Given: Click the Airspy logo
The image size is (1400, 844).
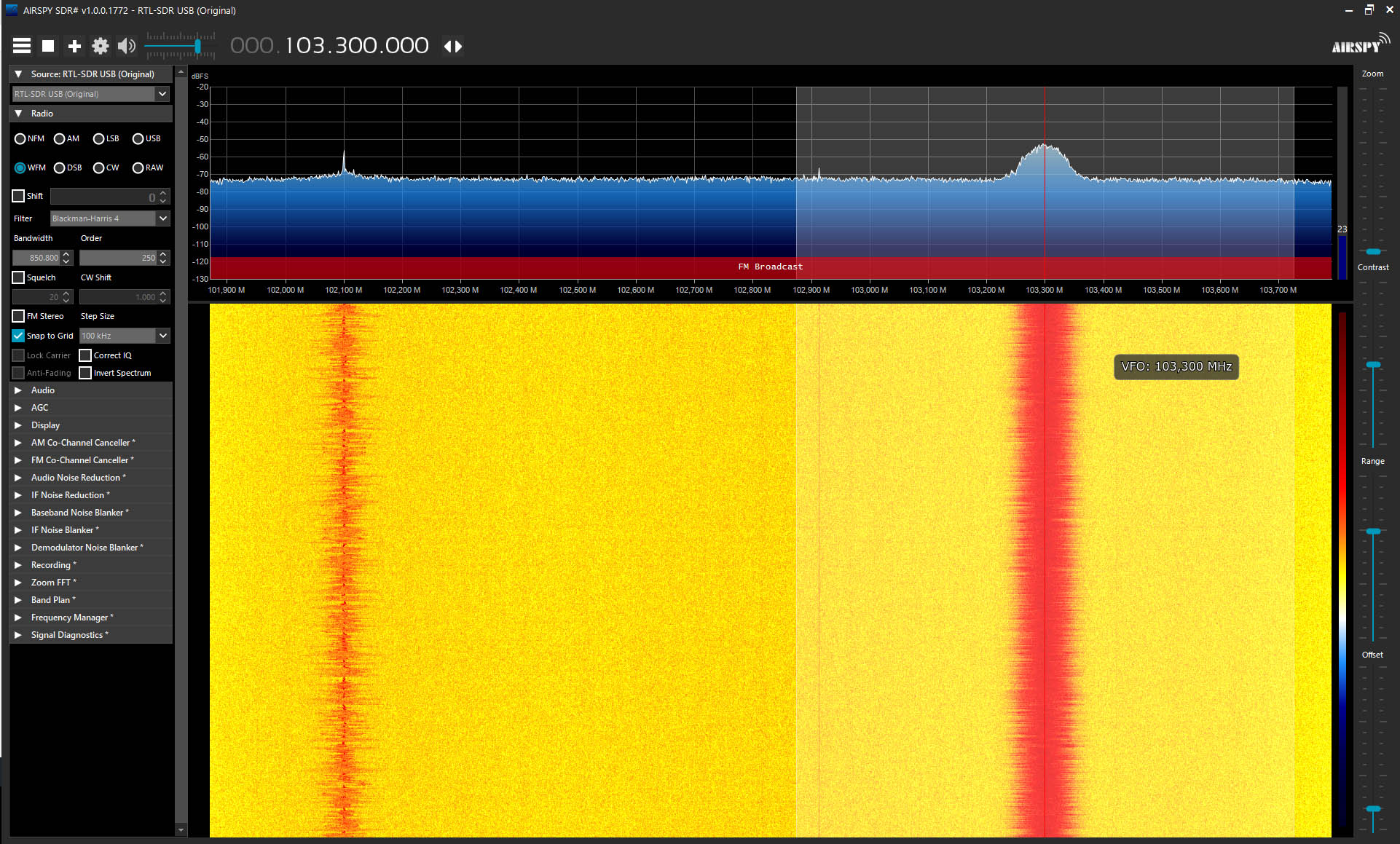Looking at the screenshot, I should click(1360, 45).
